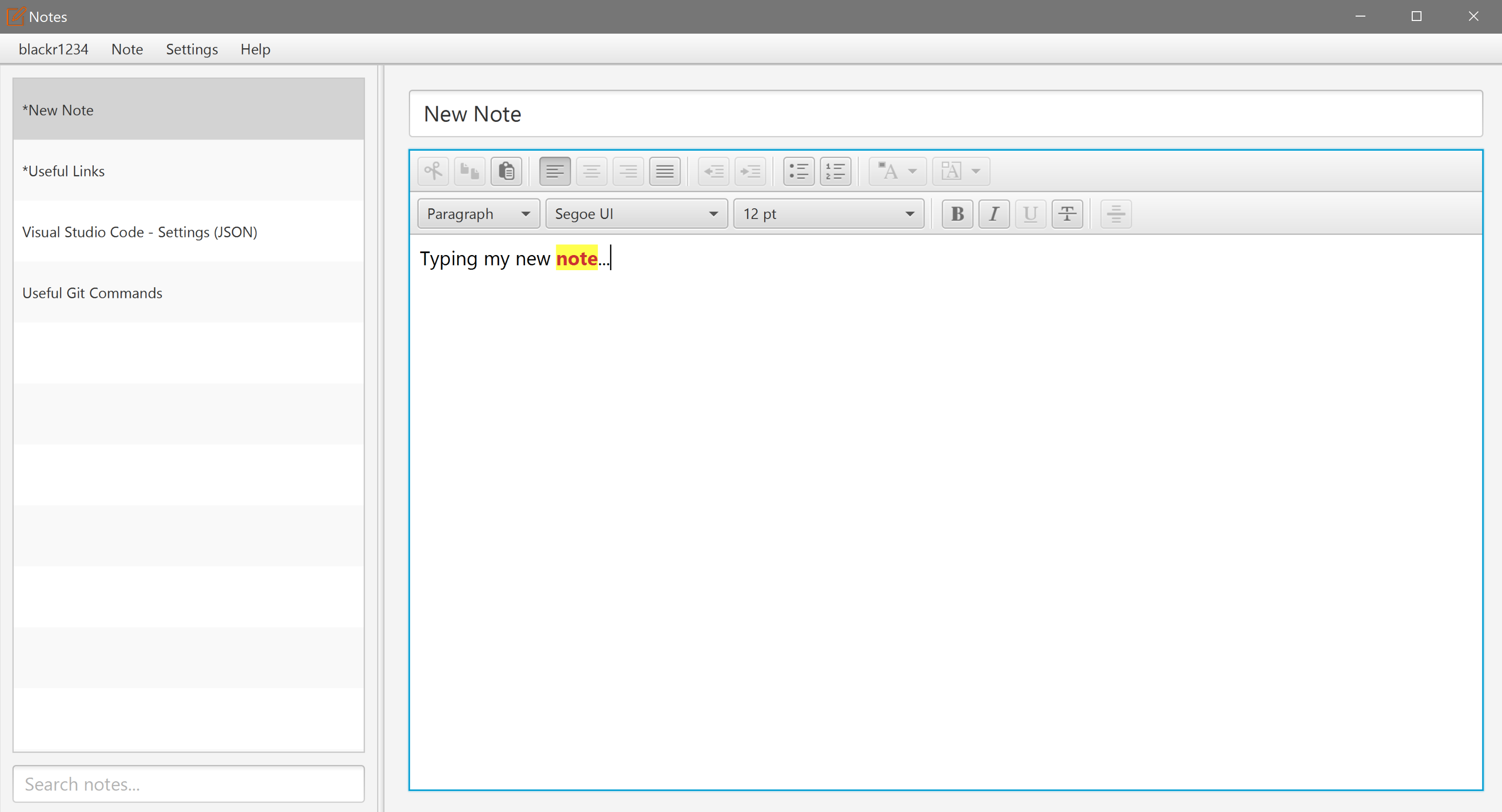
Task: Open the text foreground color picker
Action: point(898,171)
